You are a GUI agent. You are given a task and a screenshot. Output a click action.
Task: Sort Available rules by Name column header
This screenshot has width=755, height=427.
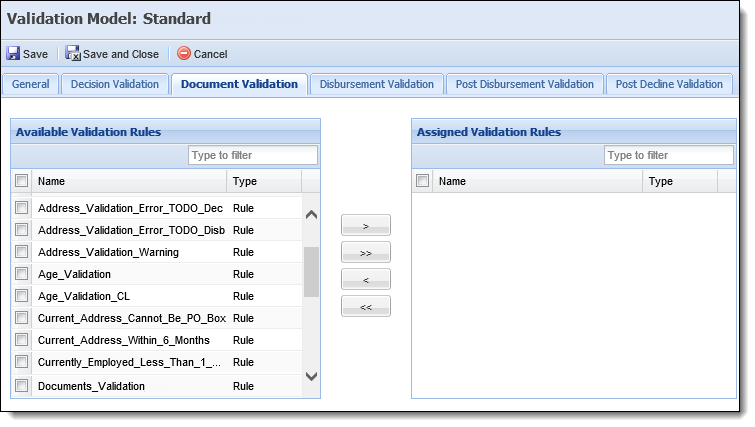pyautogui.click(x=129, y=181)
